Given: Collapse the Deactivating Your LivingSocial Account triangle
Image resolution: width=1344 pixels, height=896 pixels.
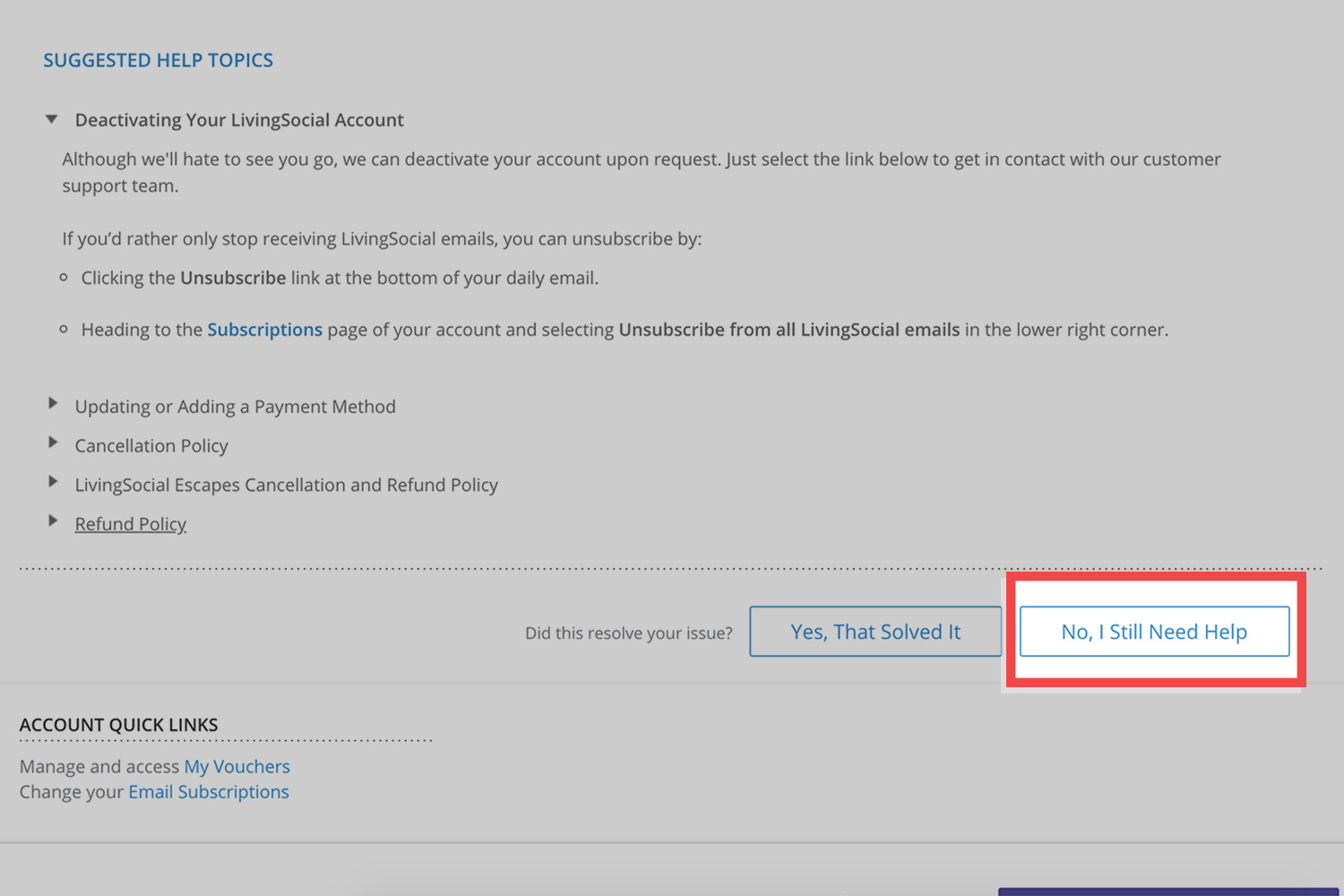Looking at the screenshot, I should (x=52, y=119).
